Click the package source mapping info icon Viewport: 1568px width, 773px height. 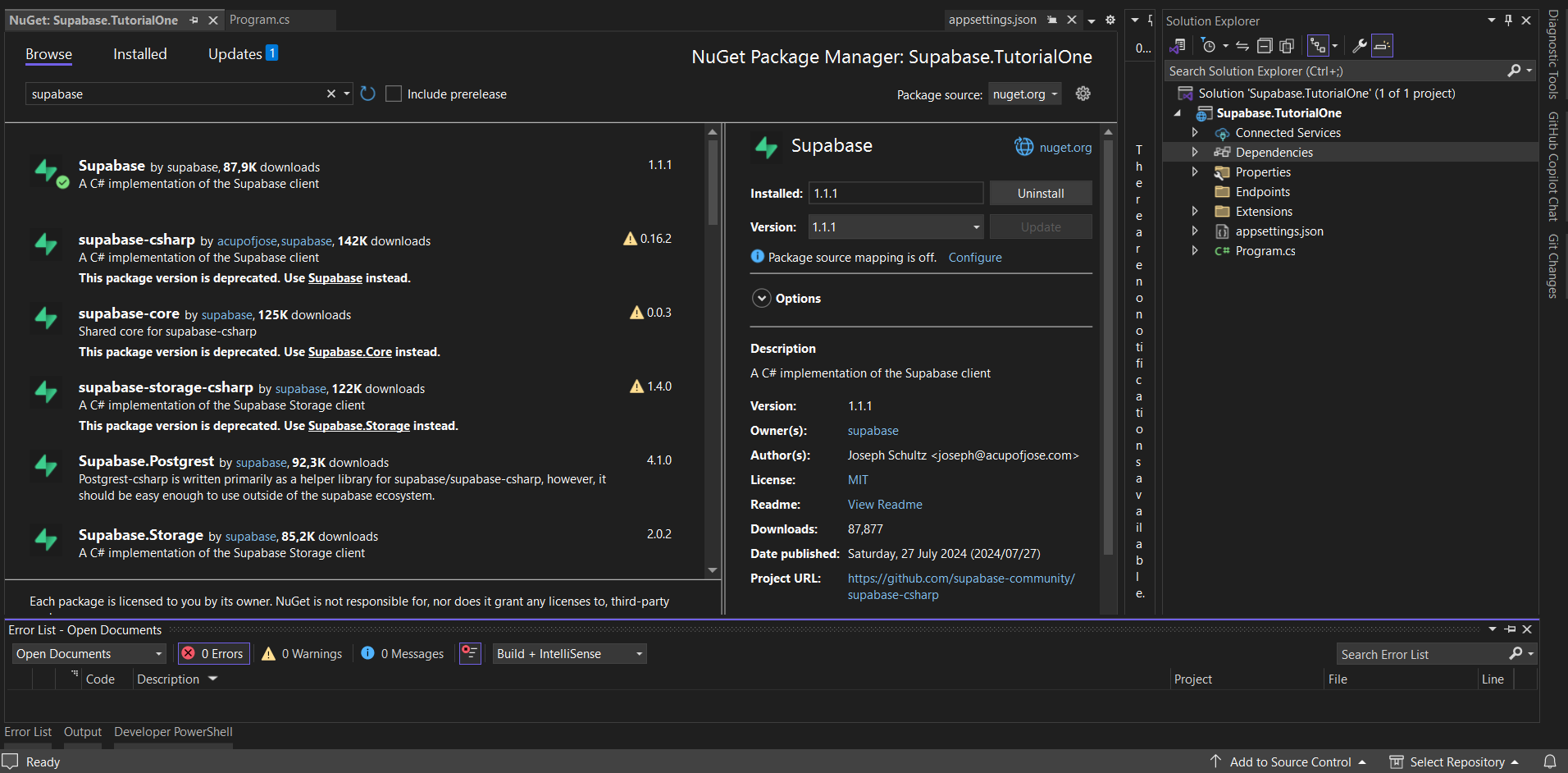[x=758, y=257]
